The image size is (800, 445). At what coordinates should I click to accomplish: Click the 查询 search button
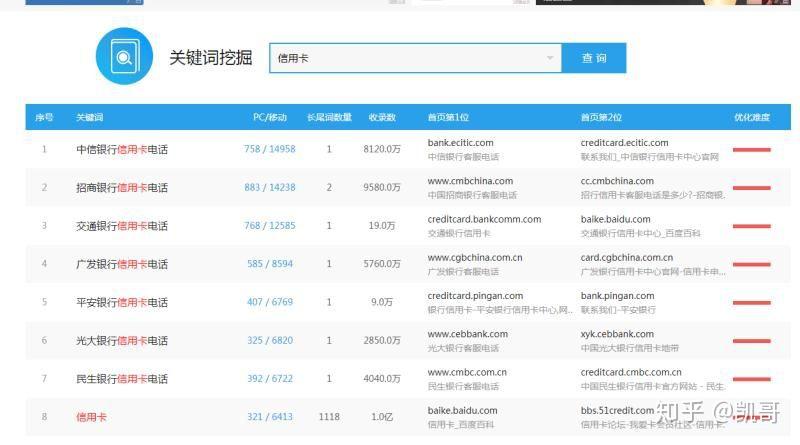pos(594,58)
